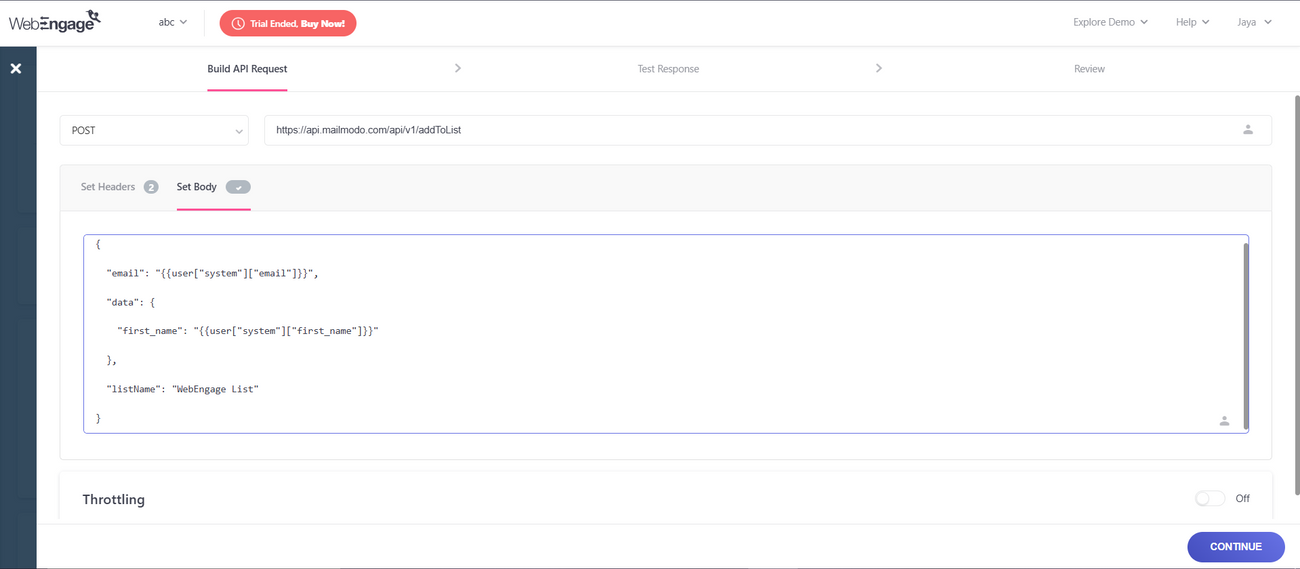Click the WebEngage logo
The image size is (1300, 569).
coord(55,21)
